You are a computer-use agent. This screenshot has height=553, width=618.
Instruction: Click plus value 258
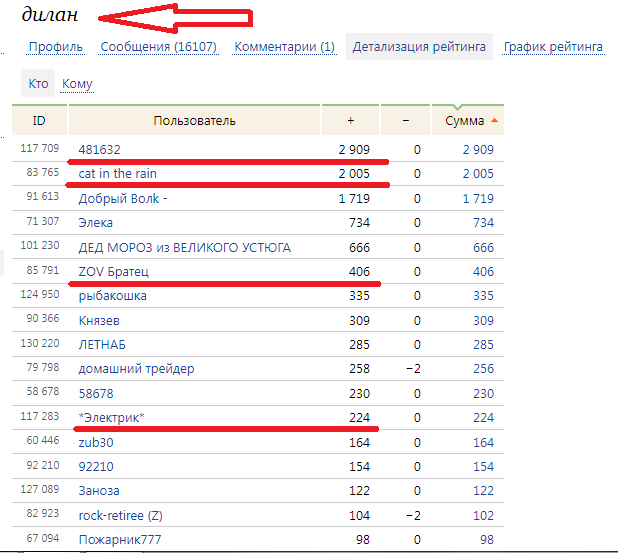tap(359, 369)
